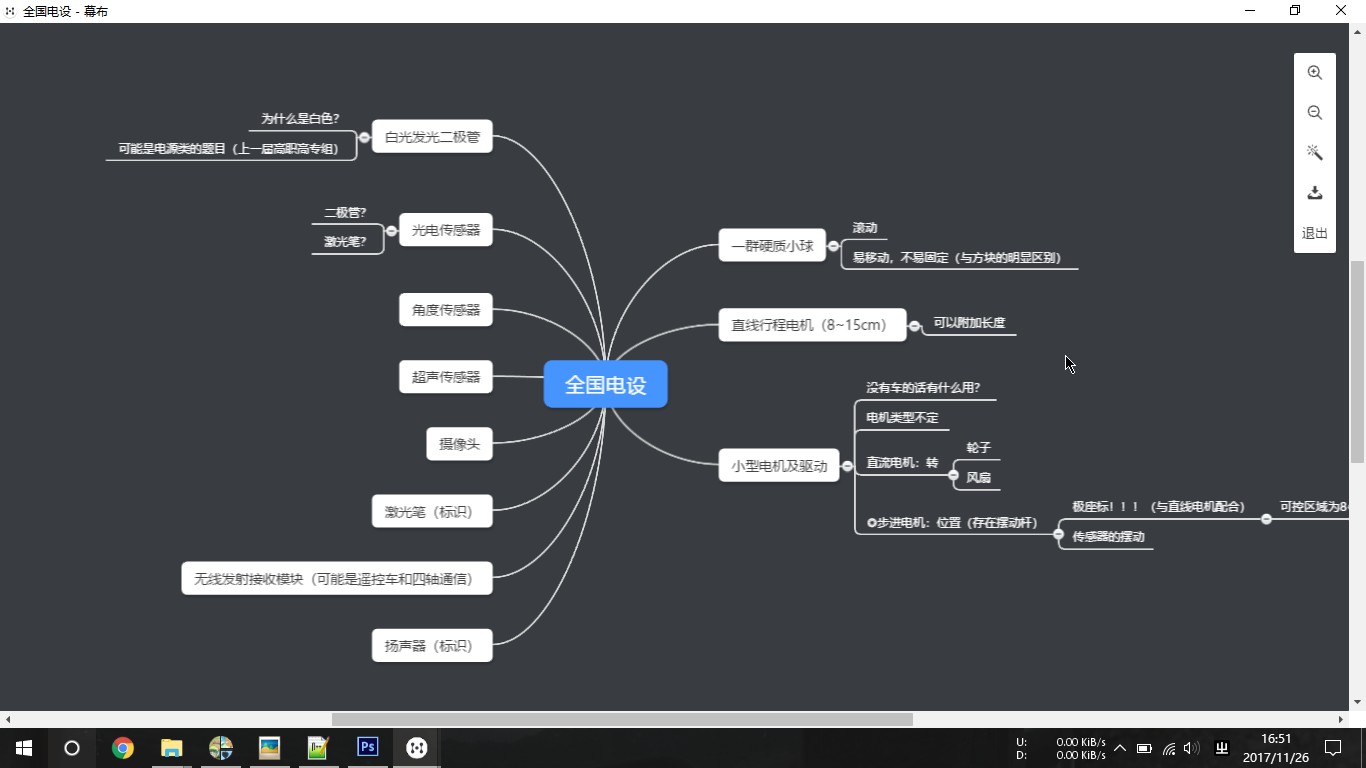The width and height of the screenshot is (1366, 768).
Task: Click the zoom out magnifier icon
Action: pyautogui.click(x=1314, y=113)
